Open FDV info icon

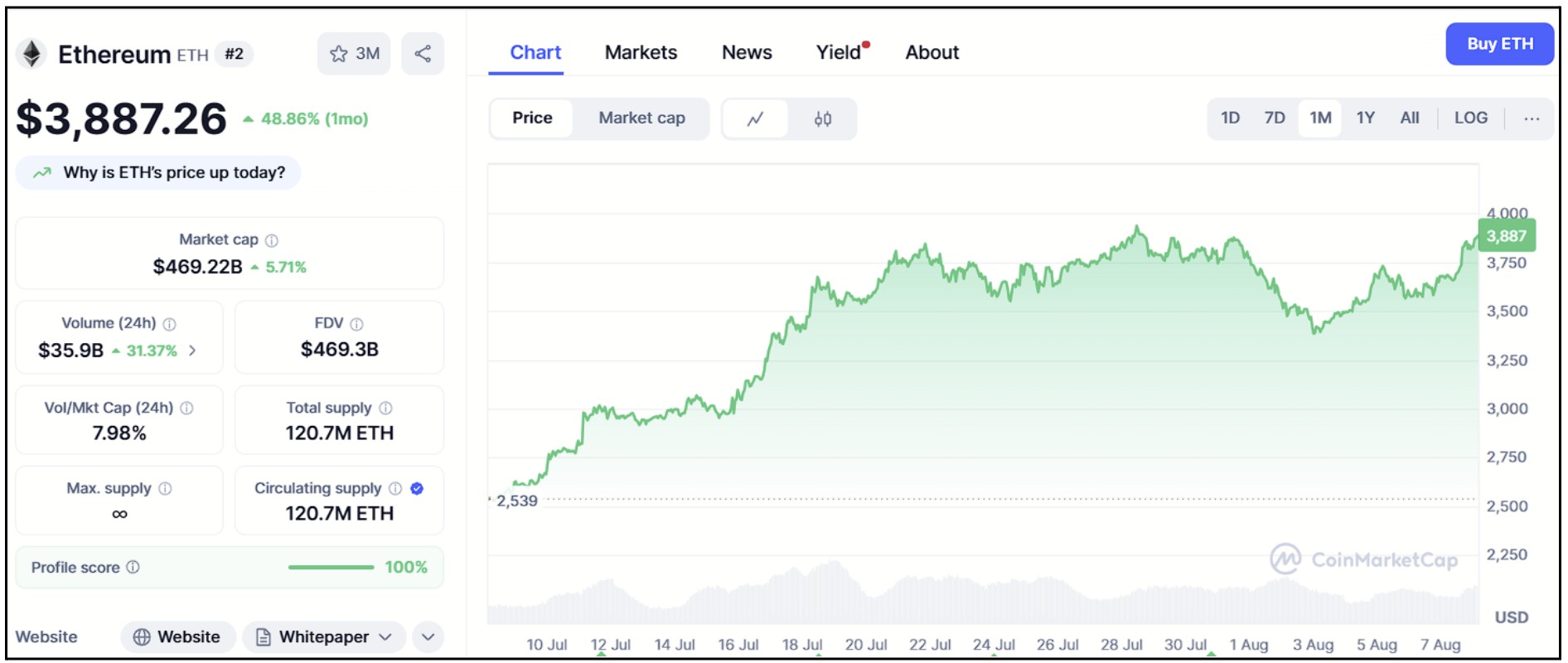pyautogui.click(x=357, y=324)
